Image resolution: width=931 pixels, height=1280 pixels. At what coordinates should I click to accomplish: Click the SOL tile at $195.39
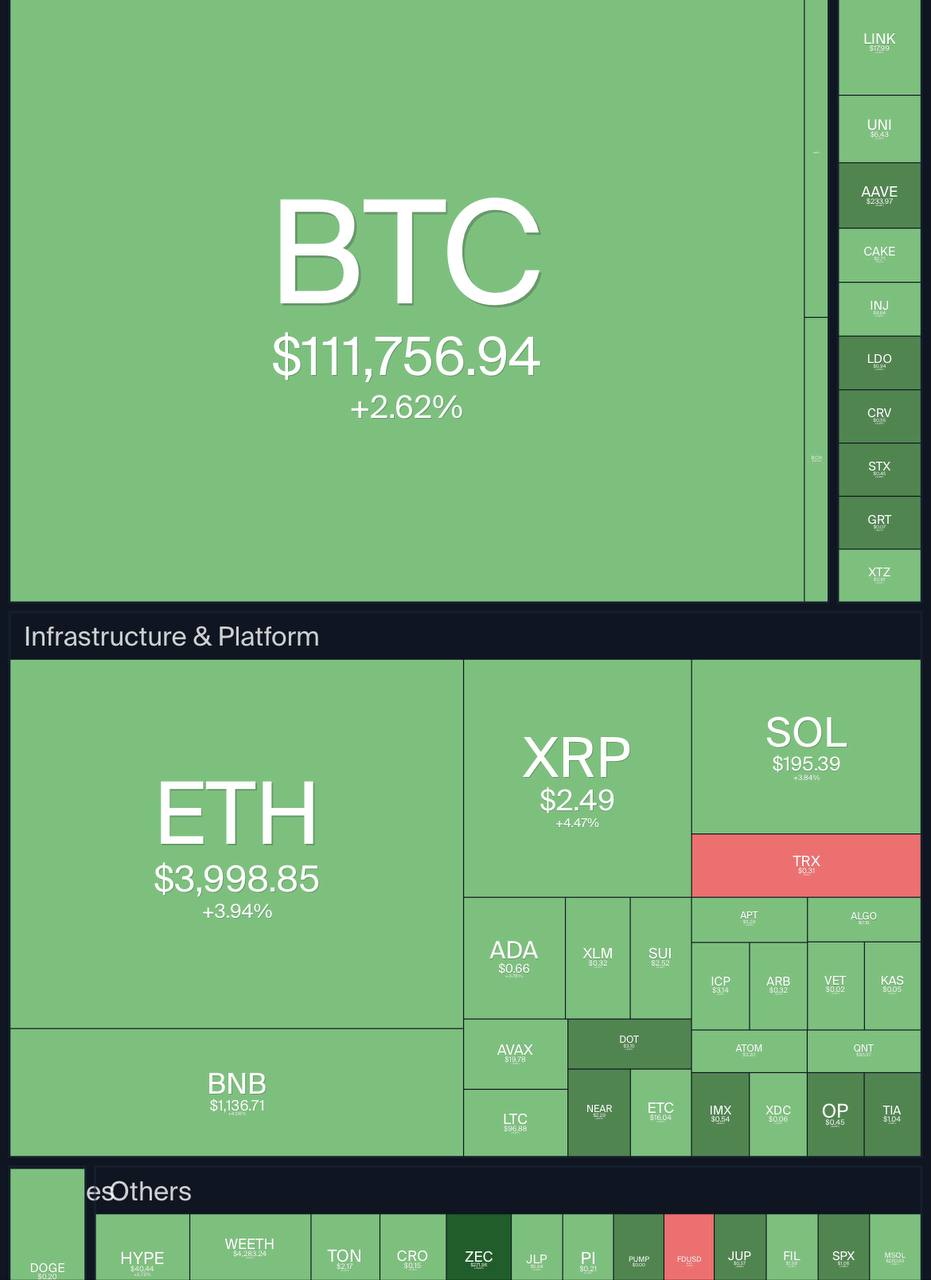pyautogui.click(x=806, y=746)
